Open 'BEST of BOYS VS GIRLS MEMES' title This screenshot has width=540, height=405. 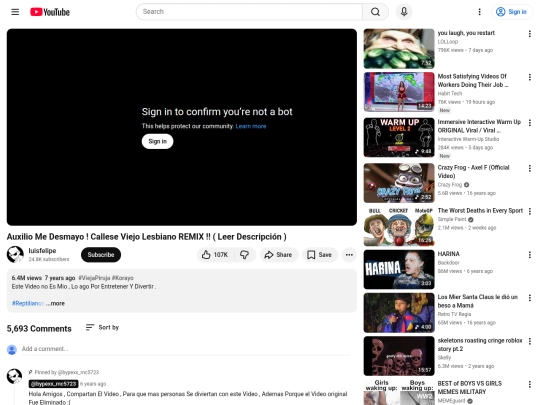[470, 387]
